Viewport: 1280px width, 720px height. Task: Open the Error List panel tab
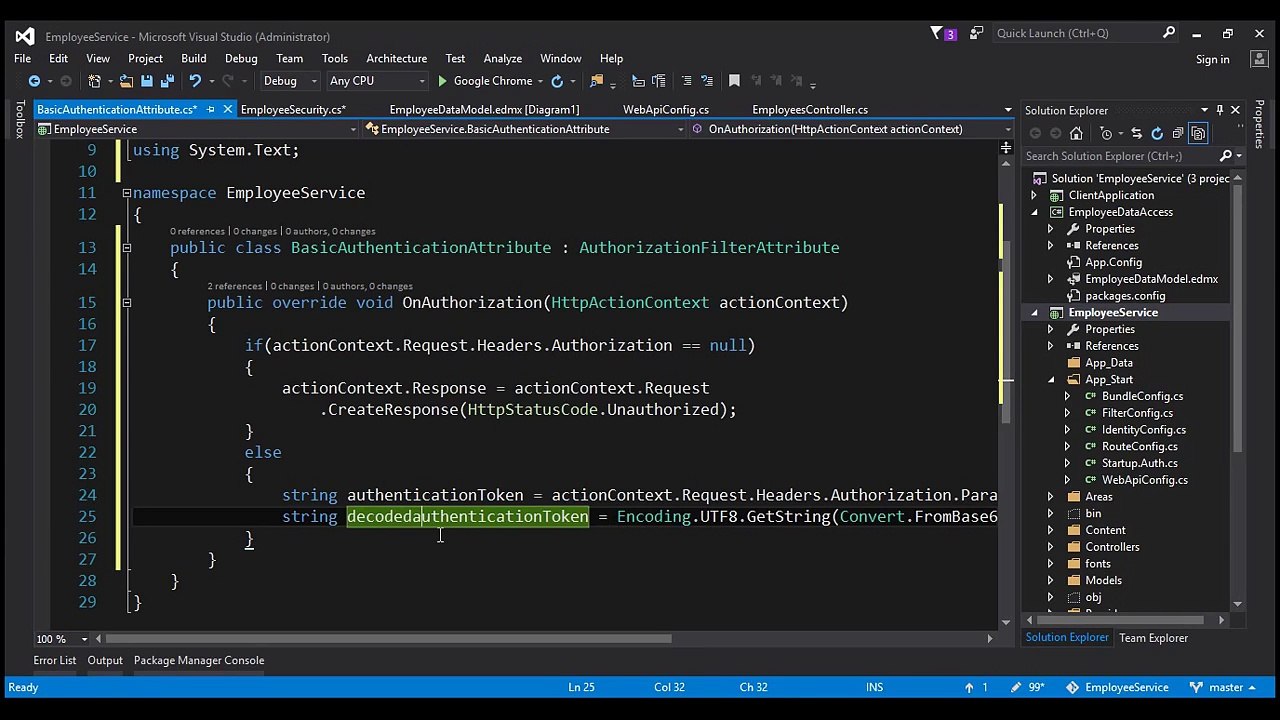tap(54, 660)
